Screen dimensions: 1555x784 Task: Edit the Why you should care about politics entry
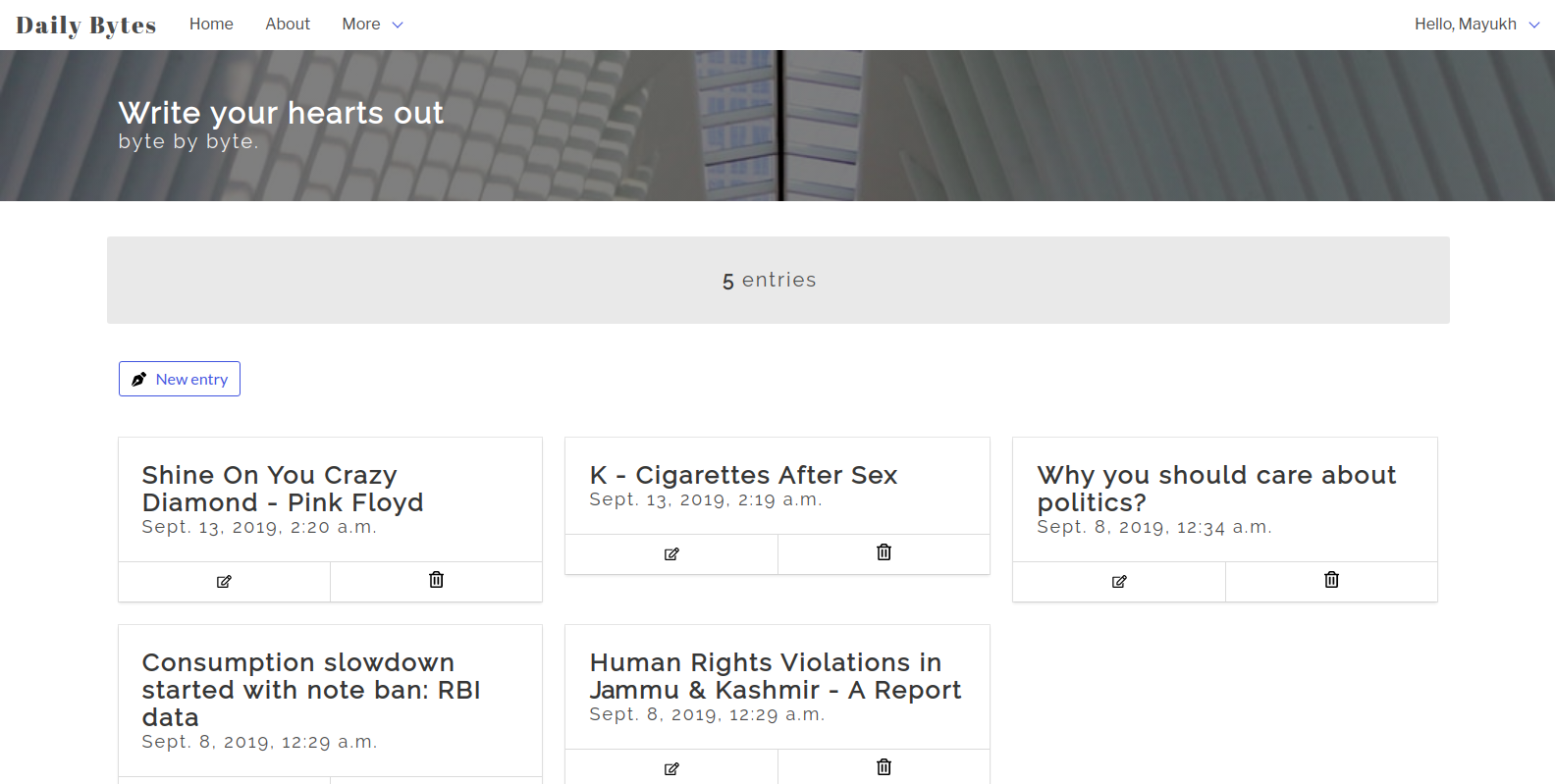click(x=1119, y=582)
